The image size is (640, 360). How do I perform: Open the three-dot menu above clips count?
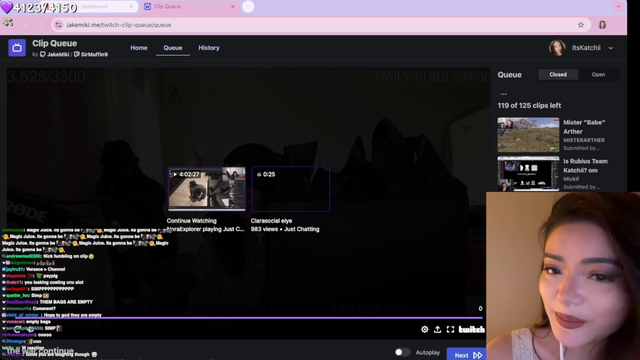point(504,94)
